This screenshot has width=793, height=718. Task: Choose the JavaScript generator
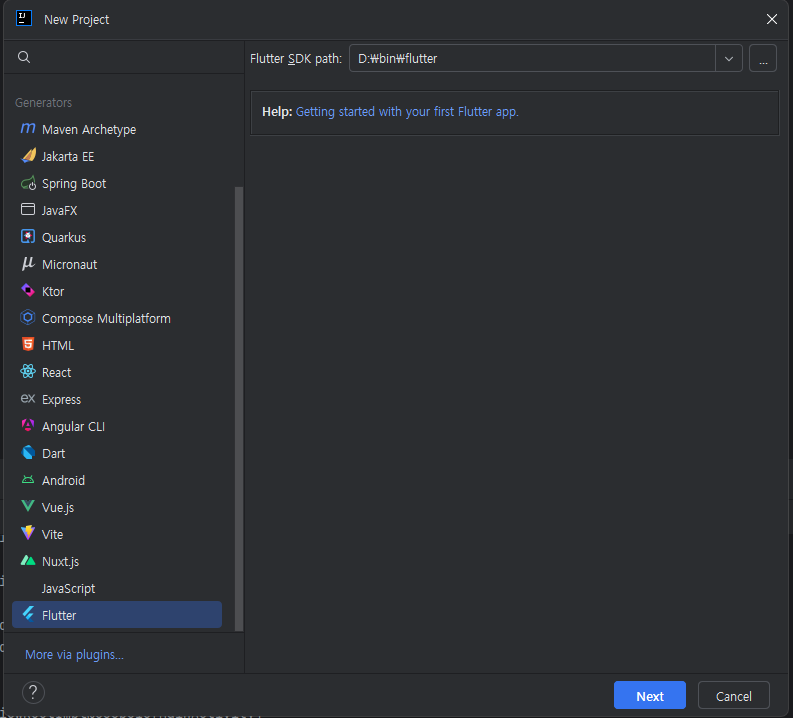click(68, 589)
